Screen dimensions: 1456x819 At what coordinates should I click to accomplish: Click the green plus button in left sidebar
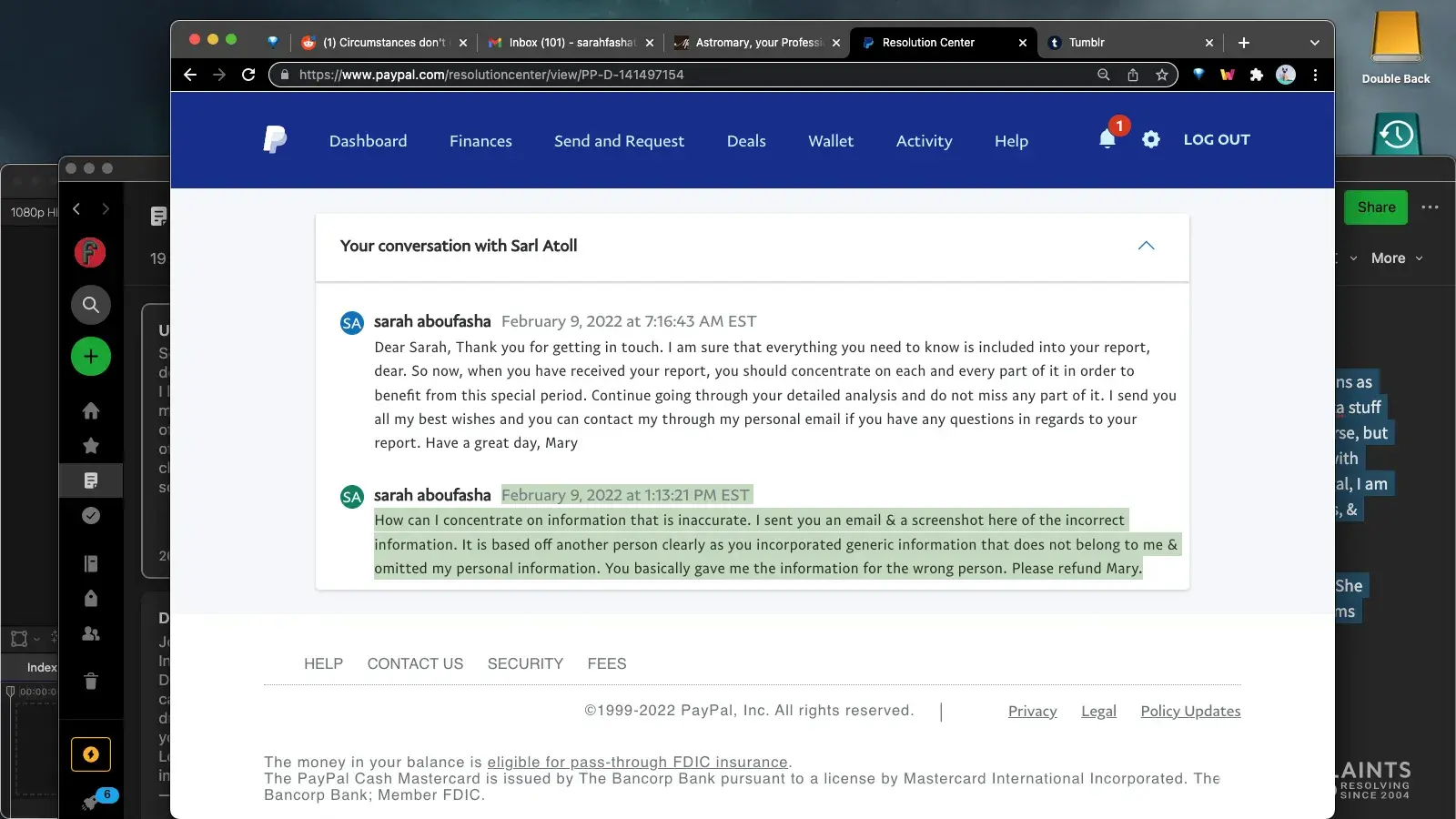(x=91, y=357)
